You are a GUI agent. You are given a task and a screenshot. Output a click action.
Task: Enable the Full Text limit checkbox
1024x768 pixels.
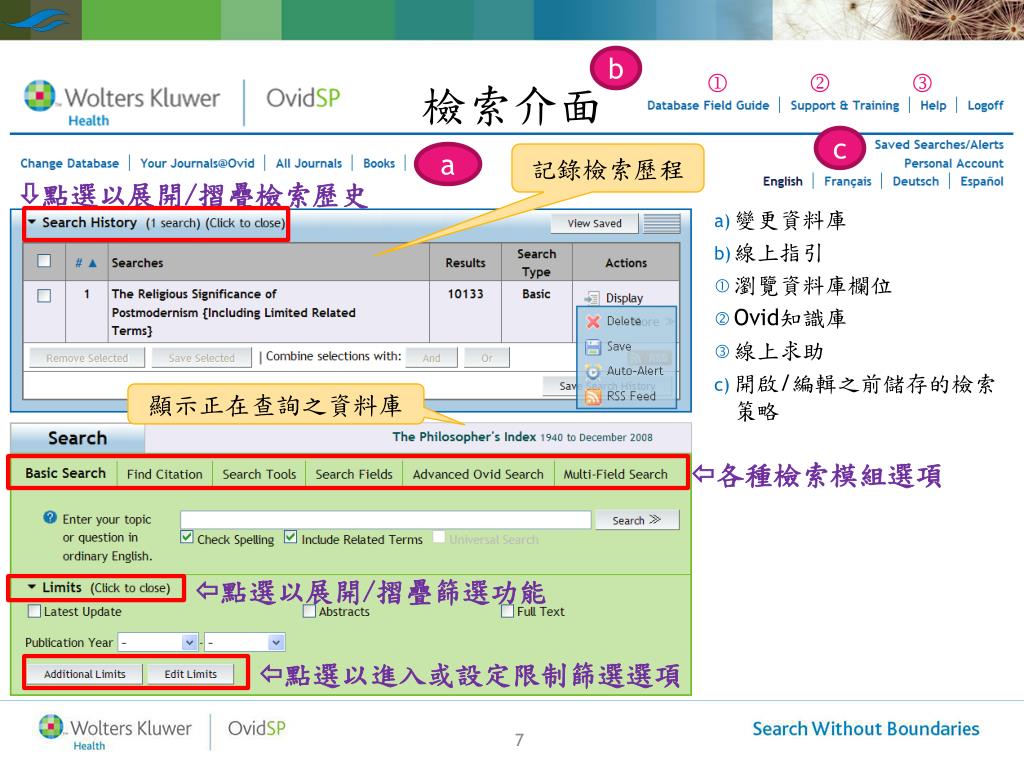[507, 611]
